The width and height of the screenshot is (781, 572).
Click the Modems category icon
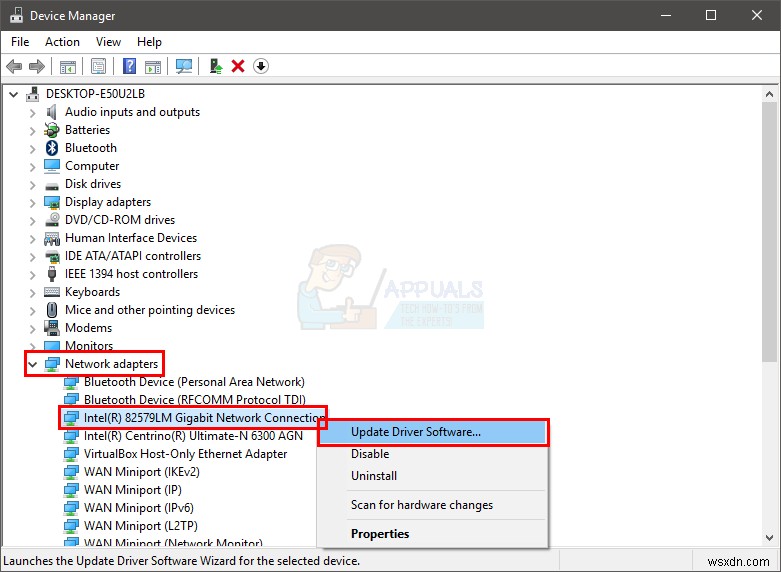[x=52, y=328]
